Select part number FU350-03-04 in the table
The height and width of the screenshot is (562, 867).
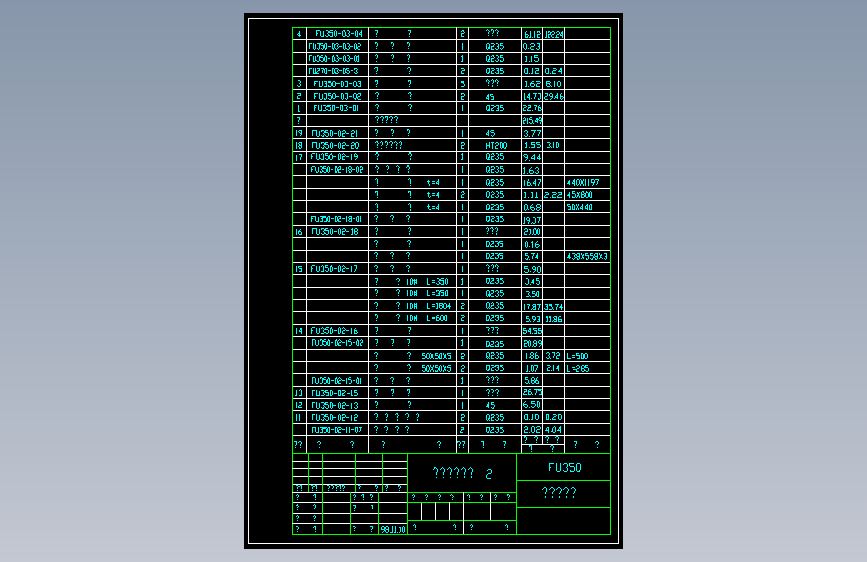[x=338, y=34]
